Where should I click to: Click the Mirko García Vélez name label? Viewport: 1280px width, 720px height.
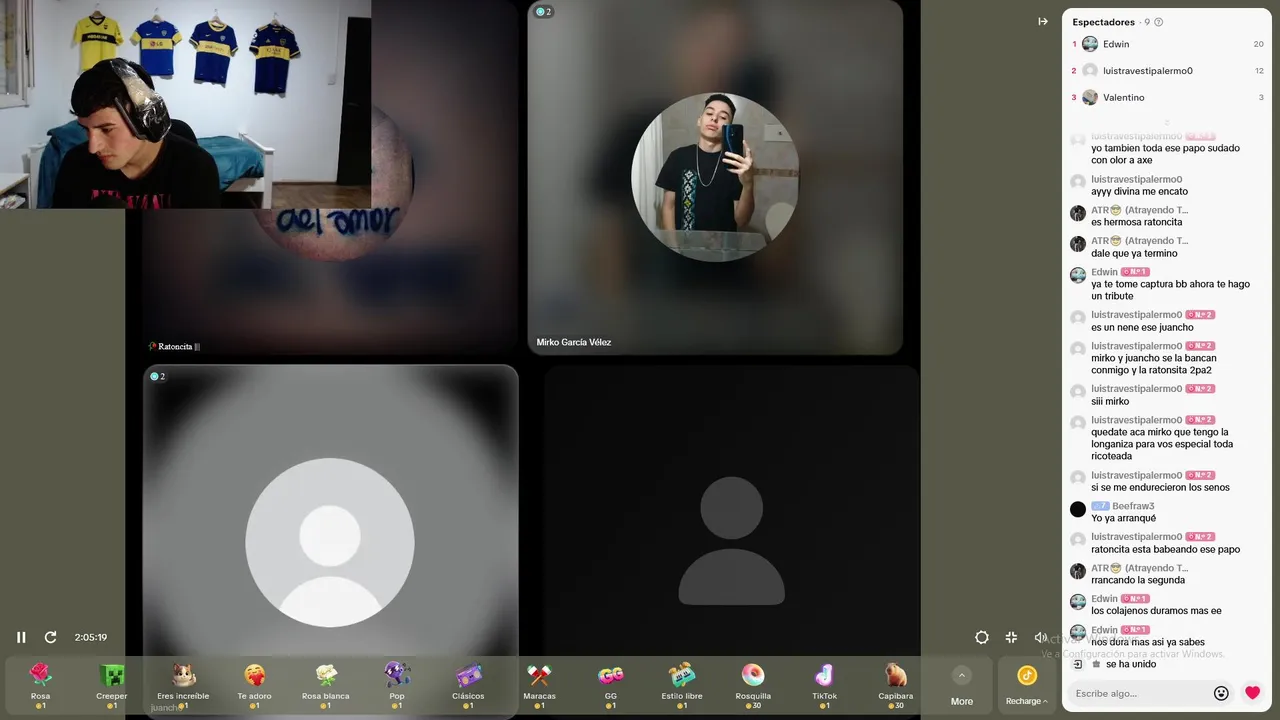point(573,342)
